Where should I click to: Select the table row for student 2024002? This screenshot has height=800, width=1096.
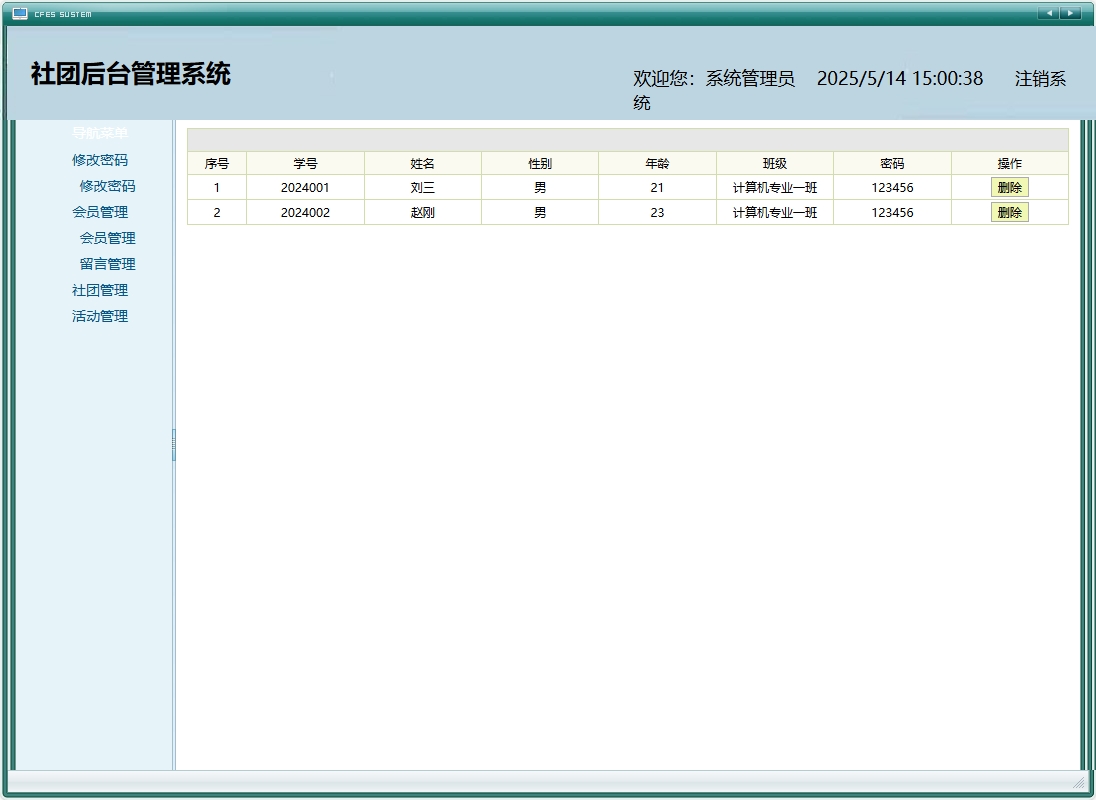pyautogui.click(x=540, y=212)
